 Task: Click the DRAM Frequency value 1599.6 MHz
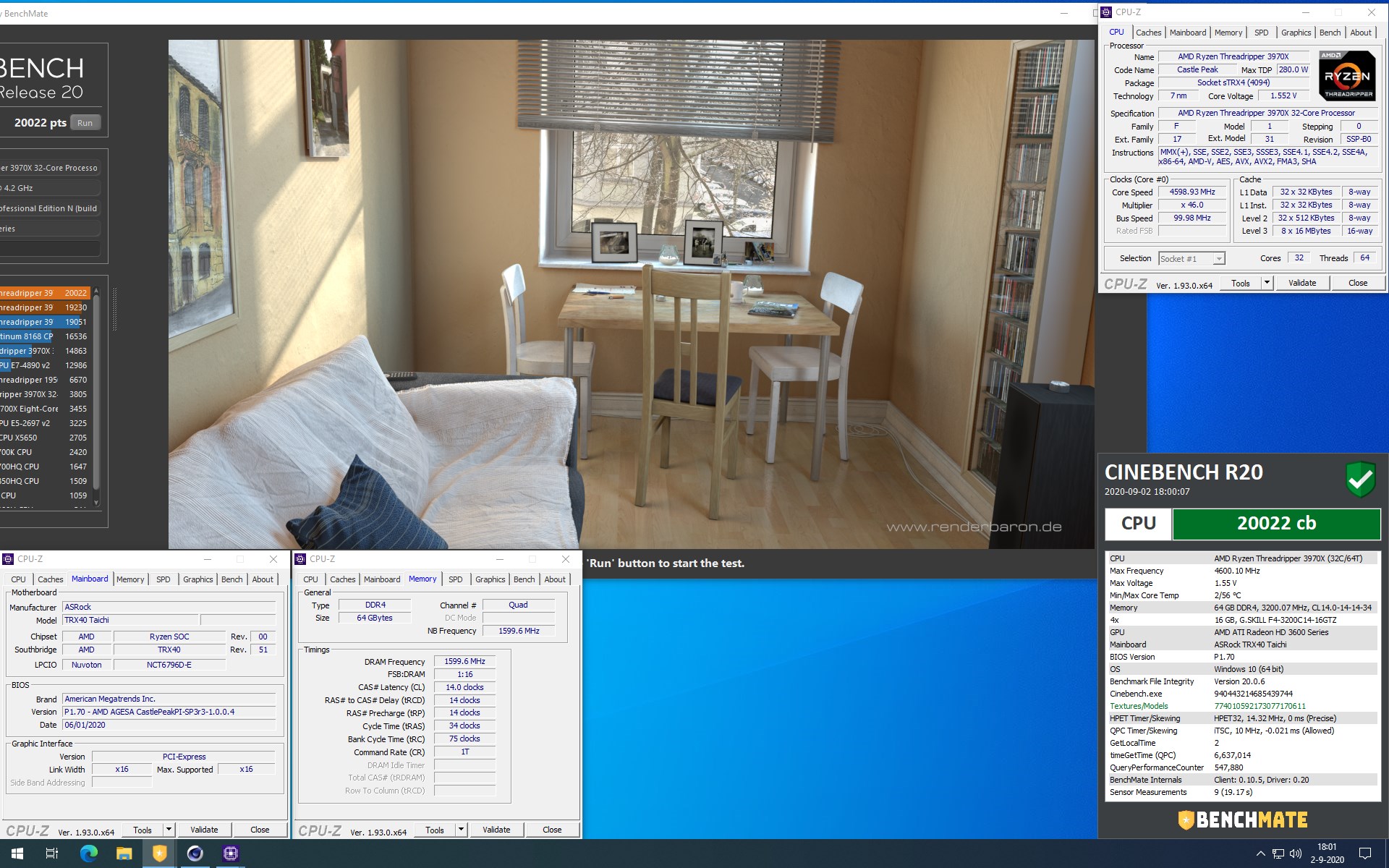(464, 662)
